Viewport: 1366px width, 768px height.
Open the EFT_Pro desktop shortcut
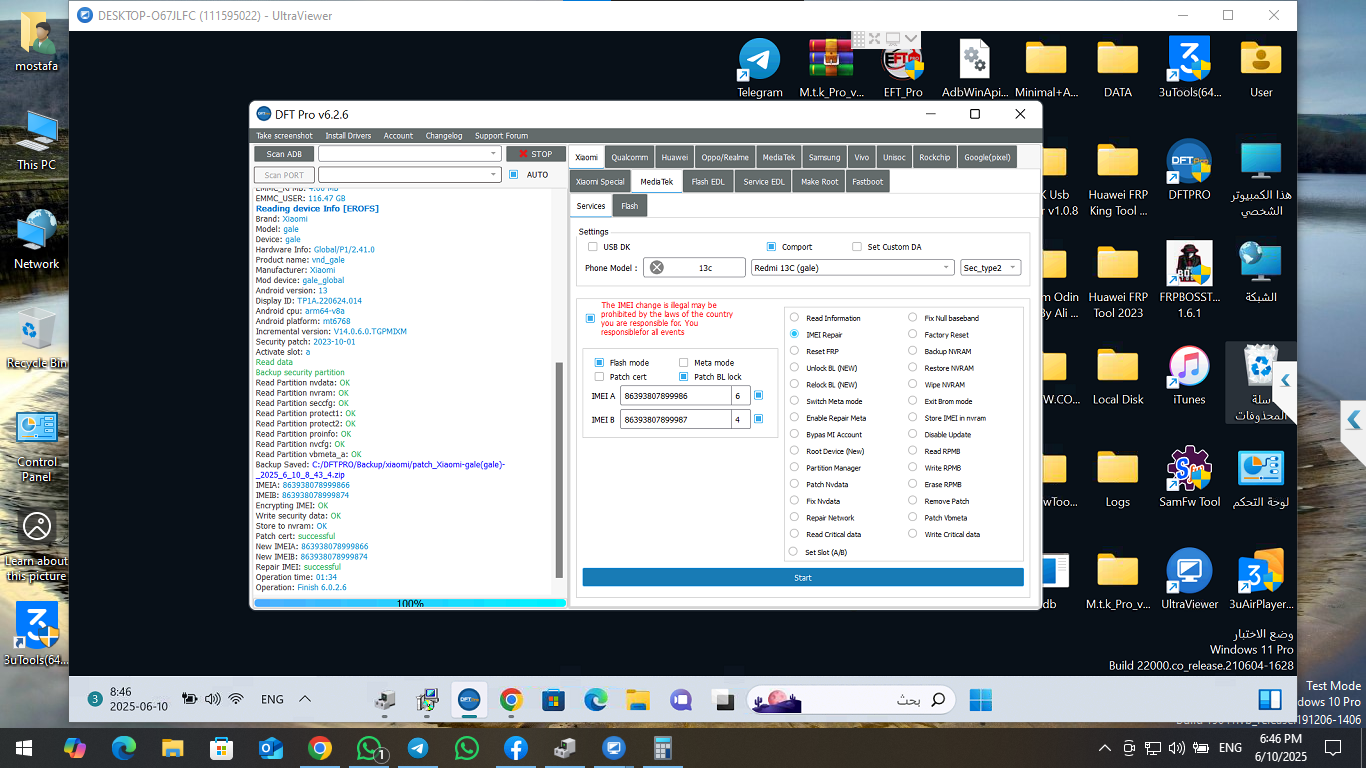[903, 68]
